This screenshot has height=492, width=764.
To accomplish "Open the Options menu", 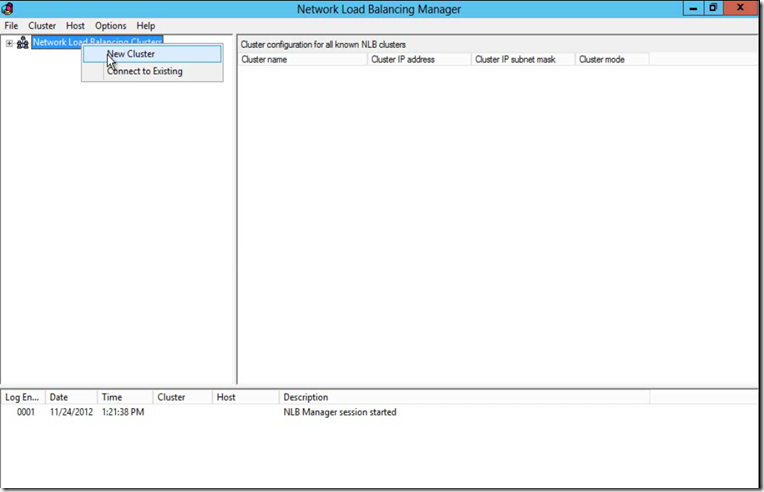I will click(111, 26).
